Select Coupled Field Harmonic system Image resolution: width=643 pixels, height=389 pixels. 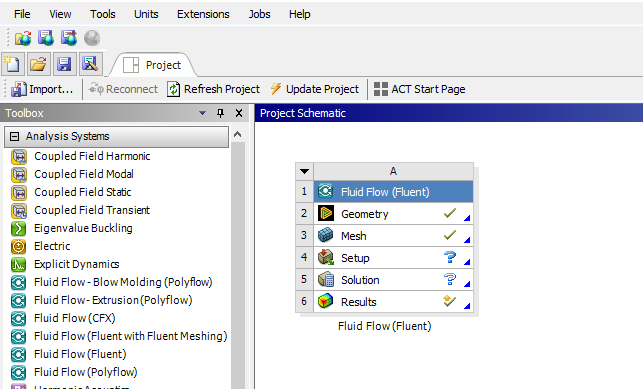click(x=92, y=156)
